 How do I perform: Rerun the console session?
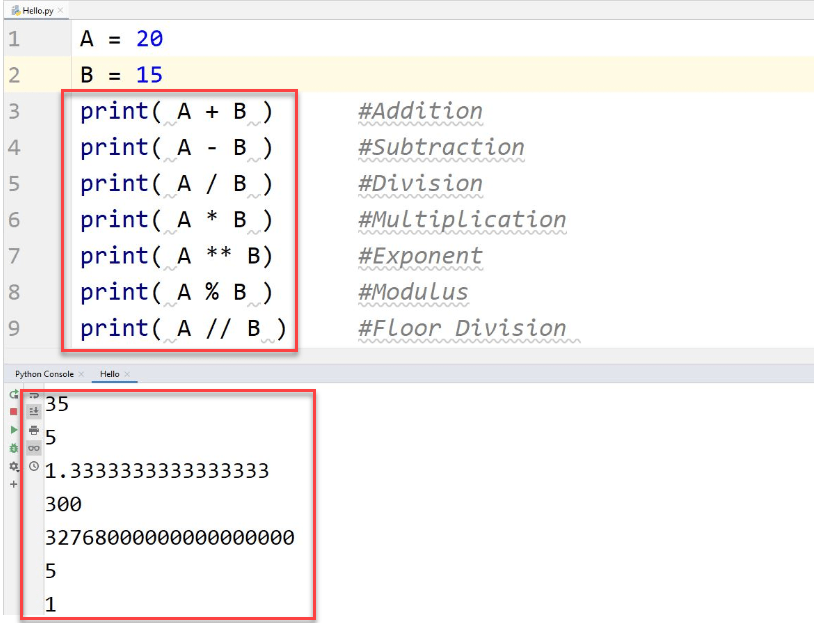pyautogui.click(x=14, y=394)
